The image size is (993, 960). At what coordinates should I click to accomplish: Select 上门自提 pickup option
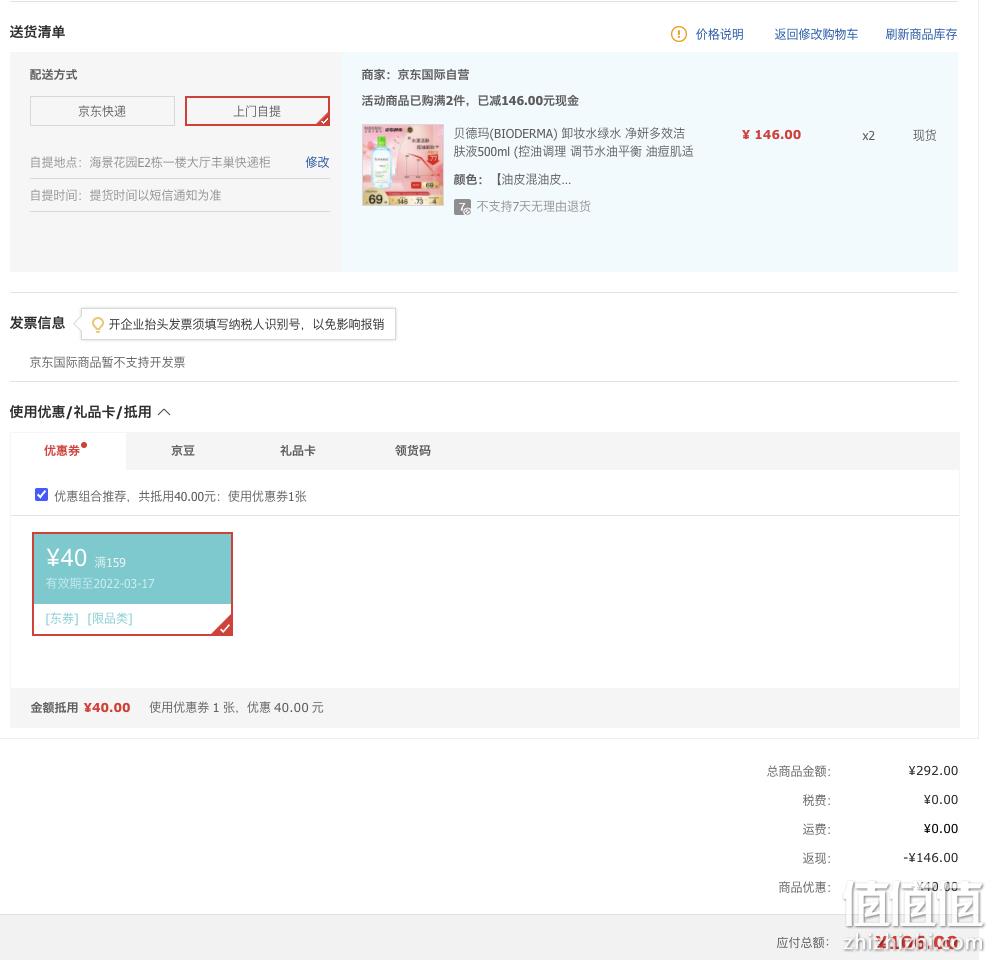[x=257, y=111]
